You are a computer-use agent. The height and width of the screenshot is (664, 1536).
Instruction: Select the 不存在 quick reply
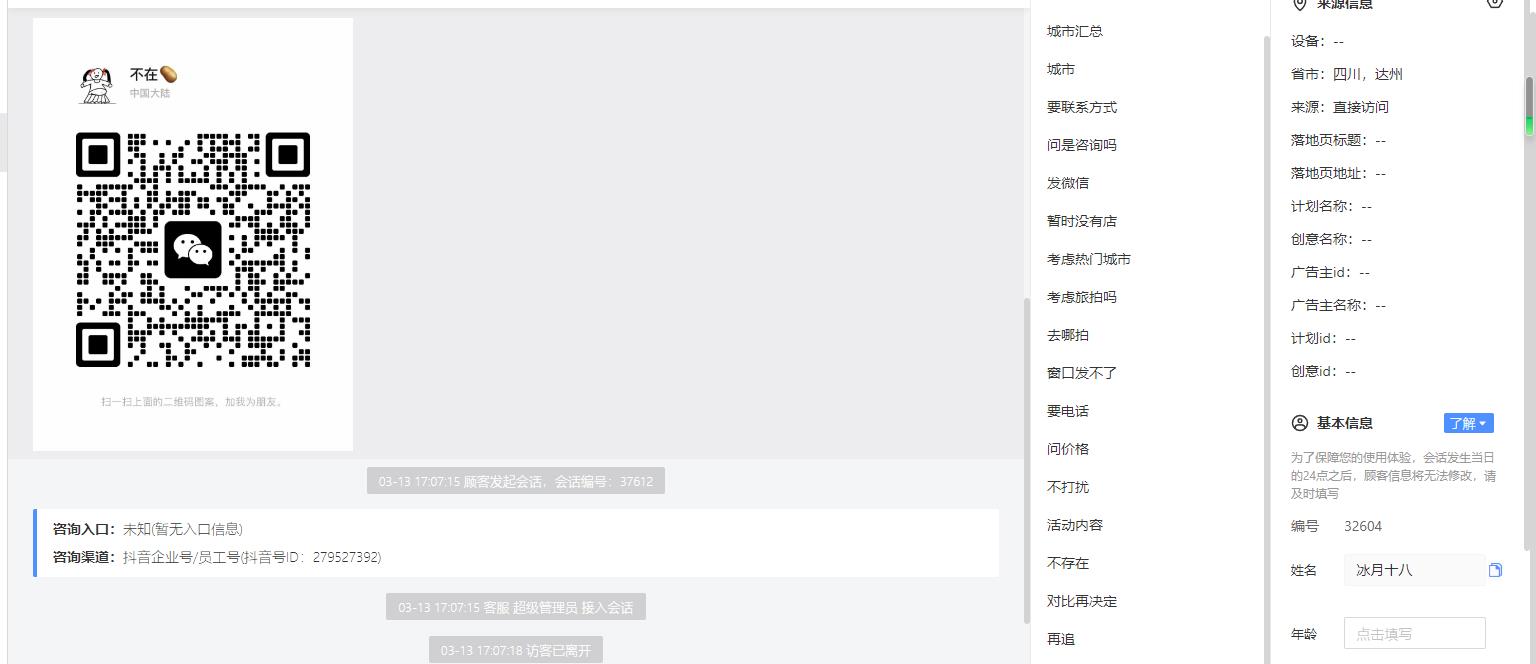click(1068, 563)
